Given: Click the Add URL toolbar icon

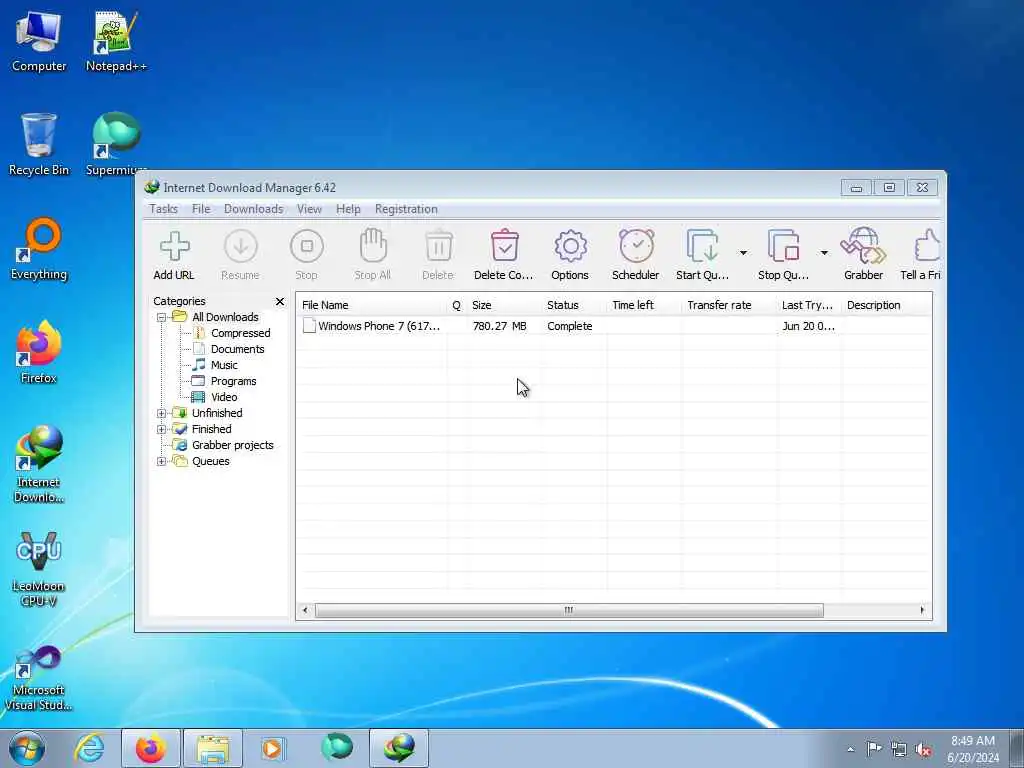Looking at the screenshot, I should (174, 247).
